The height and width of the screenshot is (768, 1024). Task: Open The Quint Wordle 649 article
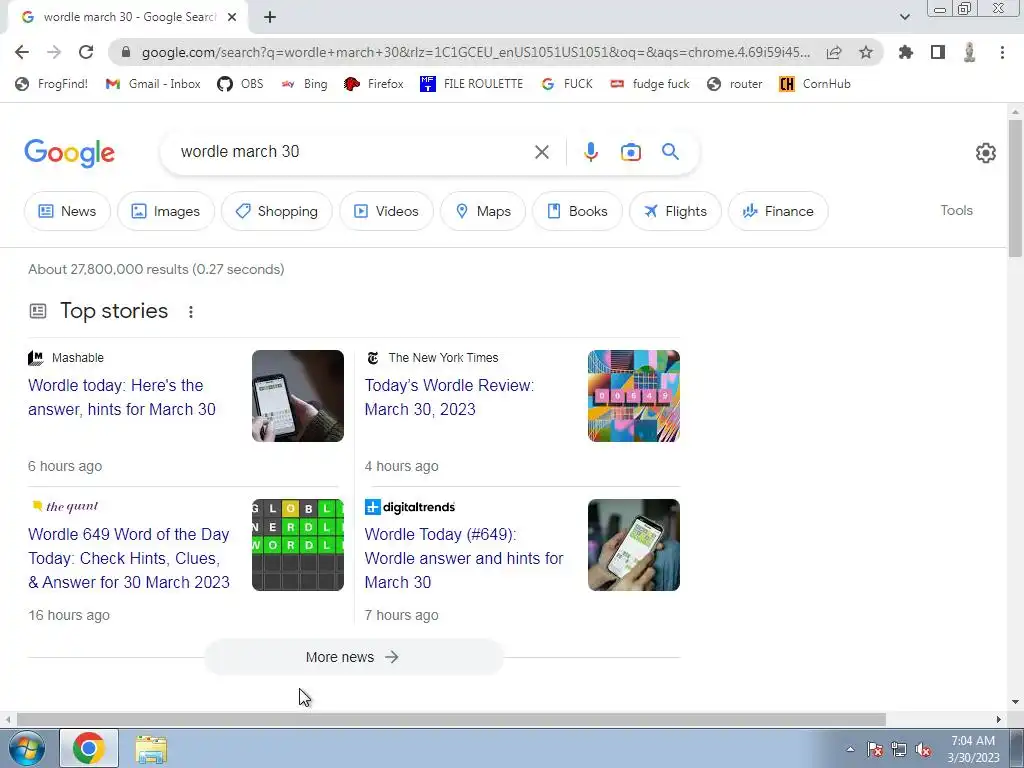click(x=129, y=558)
